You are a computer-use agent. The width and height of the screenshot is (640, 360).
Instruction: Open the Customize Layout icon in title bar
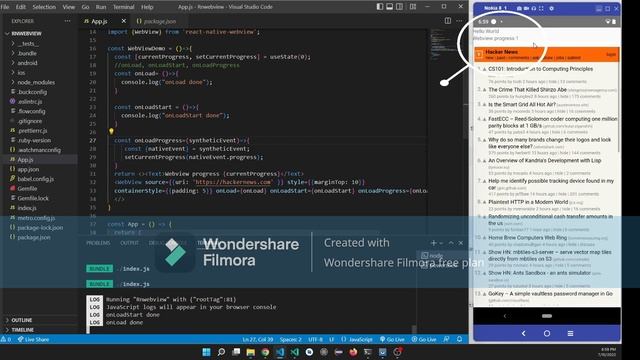point(413,7)
